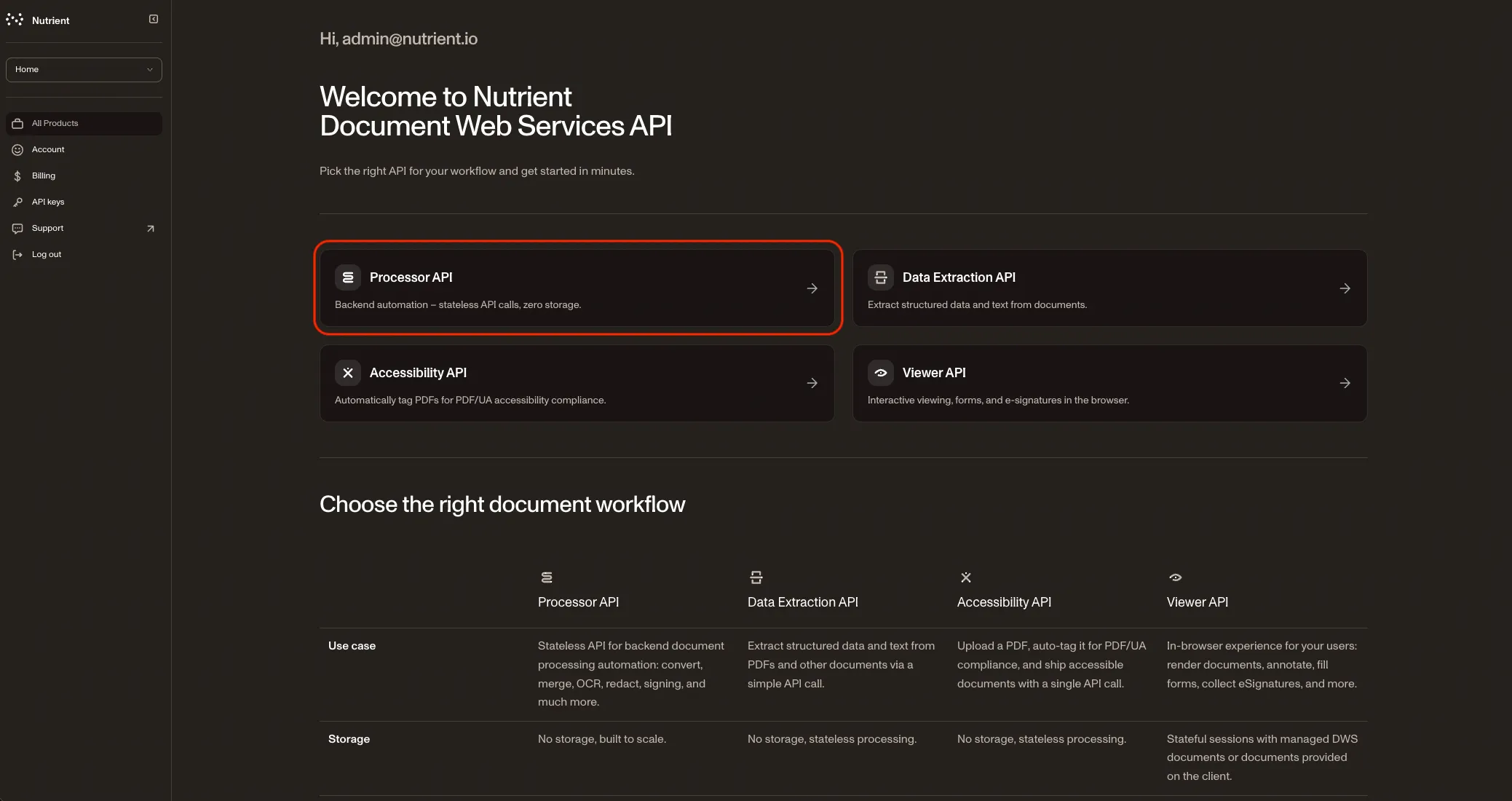This screenshot has width=1512, height=801.
Task: Click Data Extraction API column header text
Action: (803, 602)
